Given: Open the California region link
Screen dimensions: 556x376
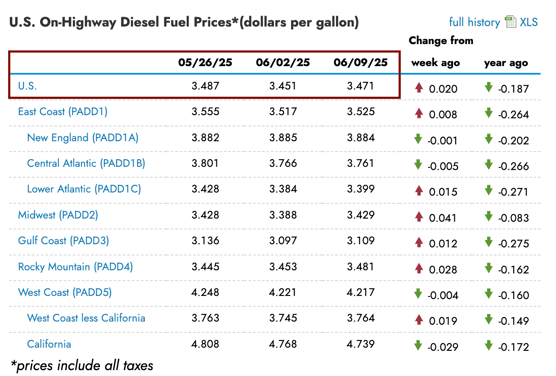Looking at the screenshot, I should tap(49, 344).
